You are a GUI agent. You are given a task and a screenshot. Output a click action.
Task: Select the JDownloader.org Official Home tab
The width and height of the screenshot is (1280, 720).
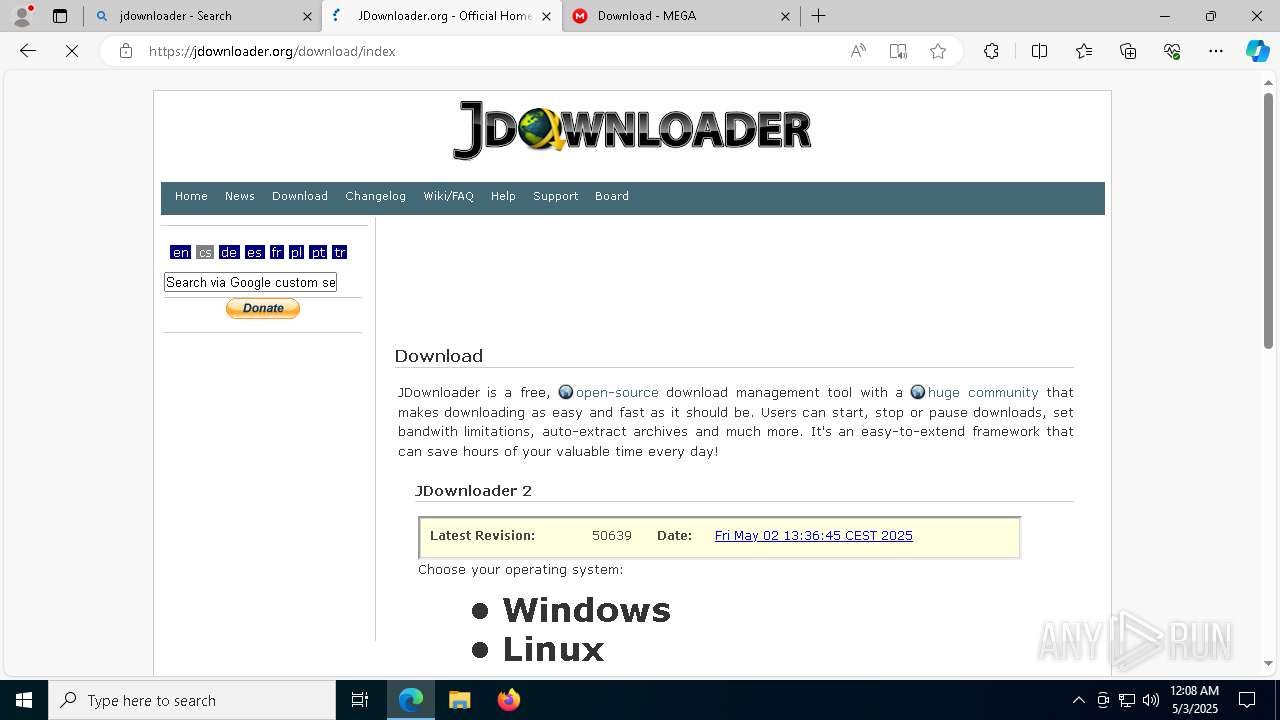pyautogui.click(x=440, y=16)
